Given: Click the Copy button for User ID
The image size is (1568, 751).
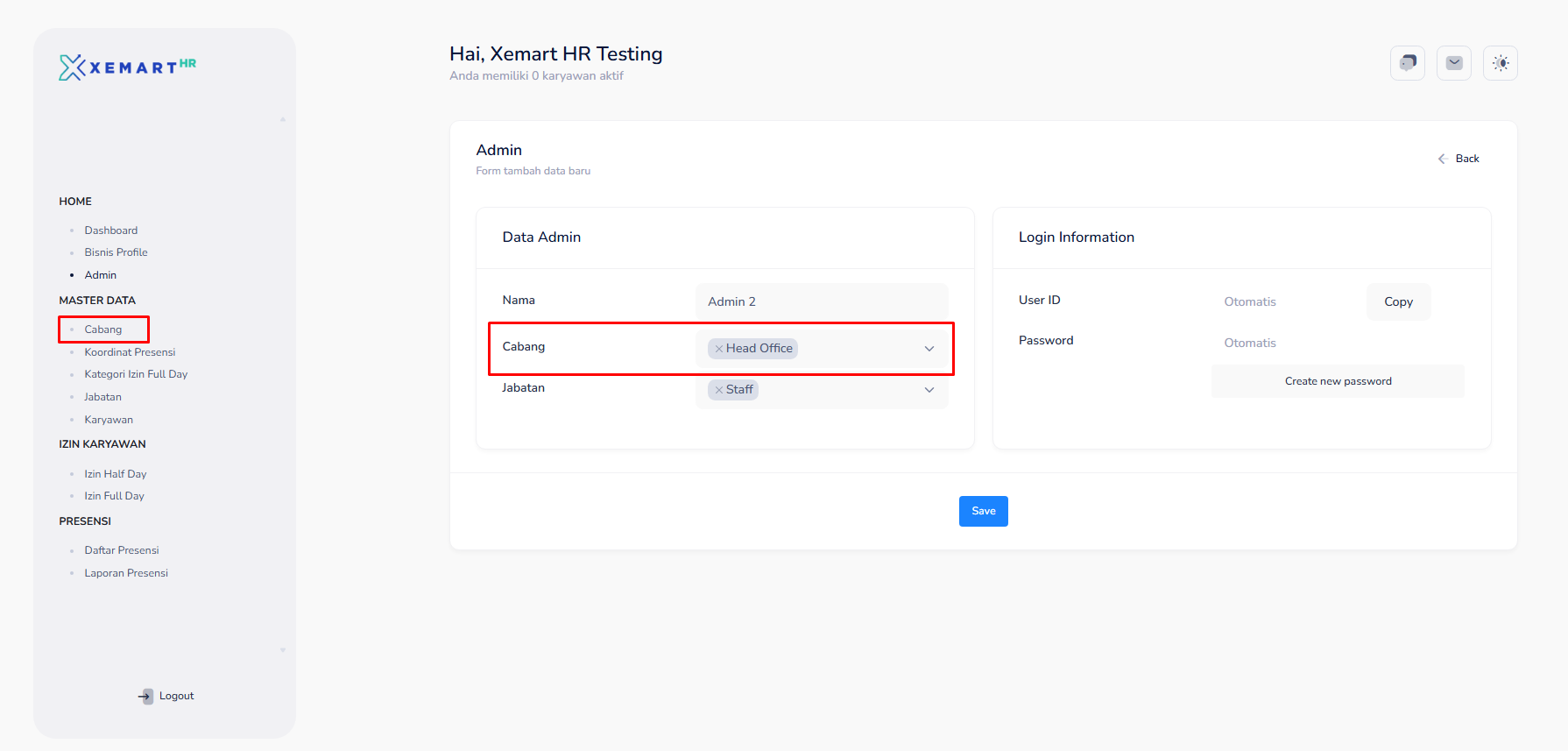Looking at the screenshot, I should tap(1398, 301).
